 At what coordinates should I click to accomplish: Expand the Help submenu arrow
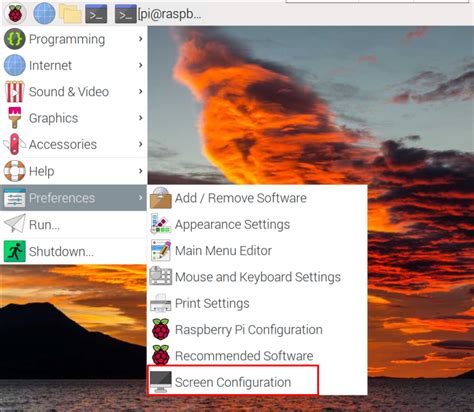point(140,171)
